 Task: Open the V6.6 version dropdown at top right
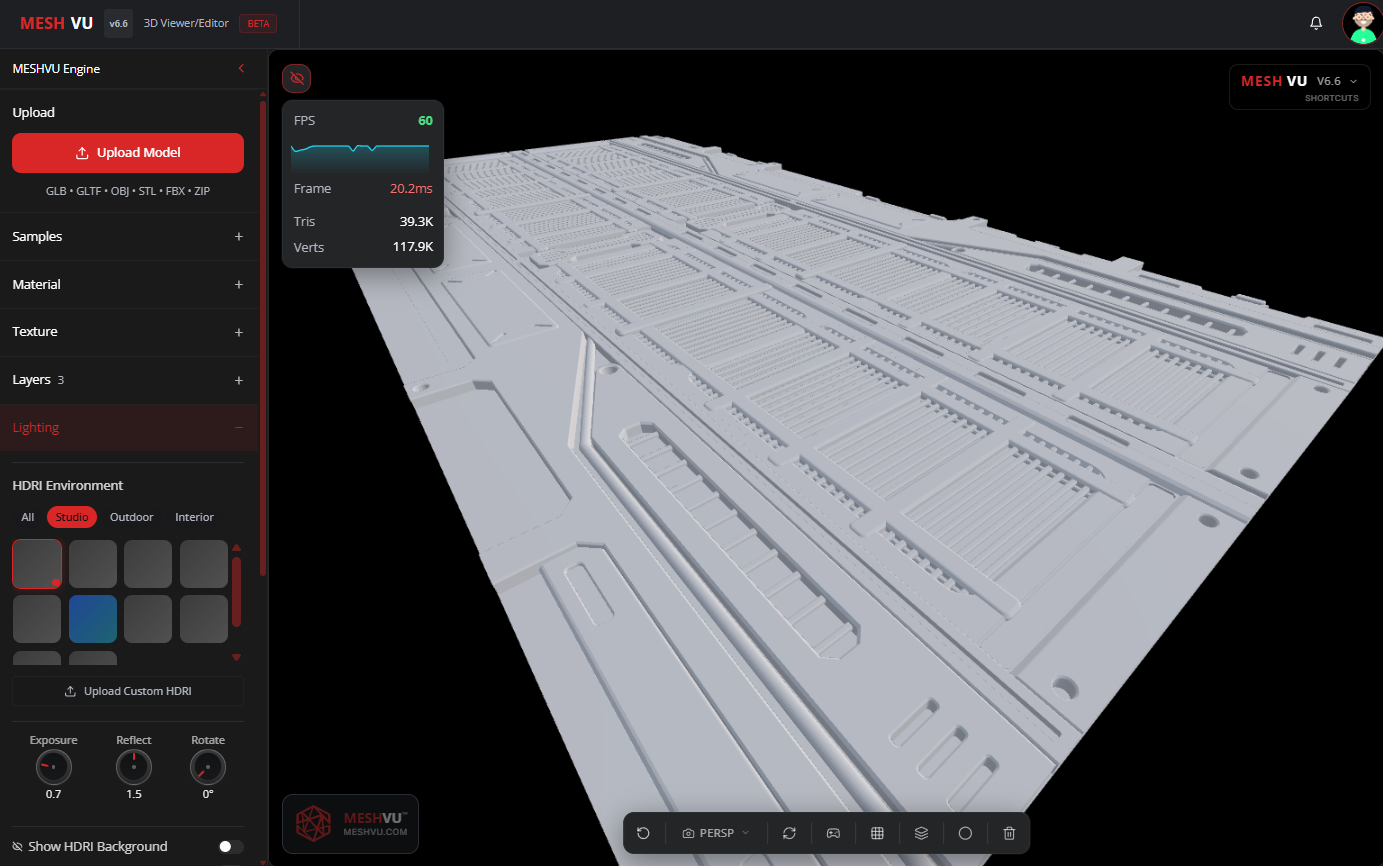pyautogui.click(x=1337, y=81)
